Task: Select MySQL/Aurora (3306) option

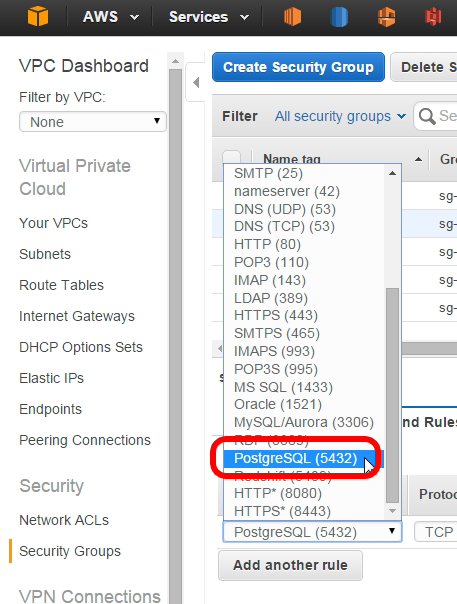Action: pos(305,422)
